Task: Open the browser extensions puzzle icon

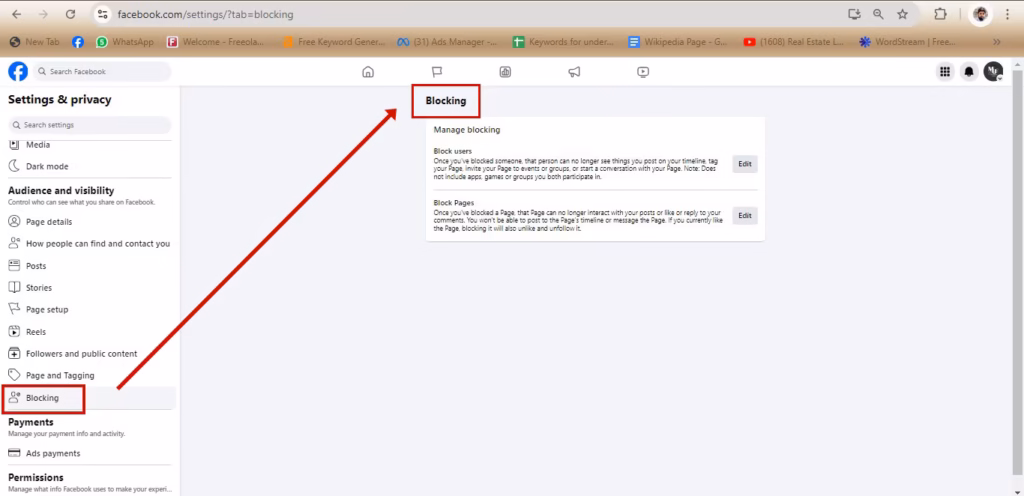Action: click(940, 14)
